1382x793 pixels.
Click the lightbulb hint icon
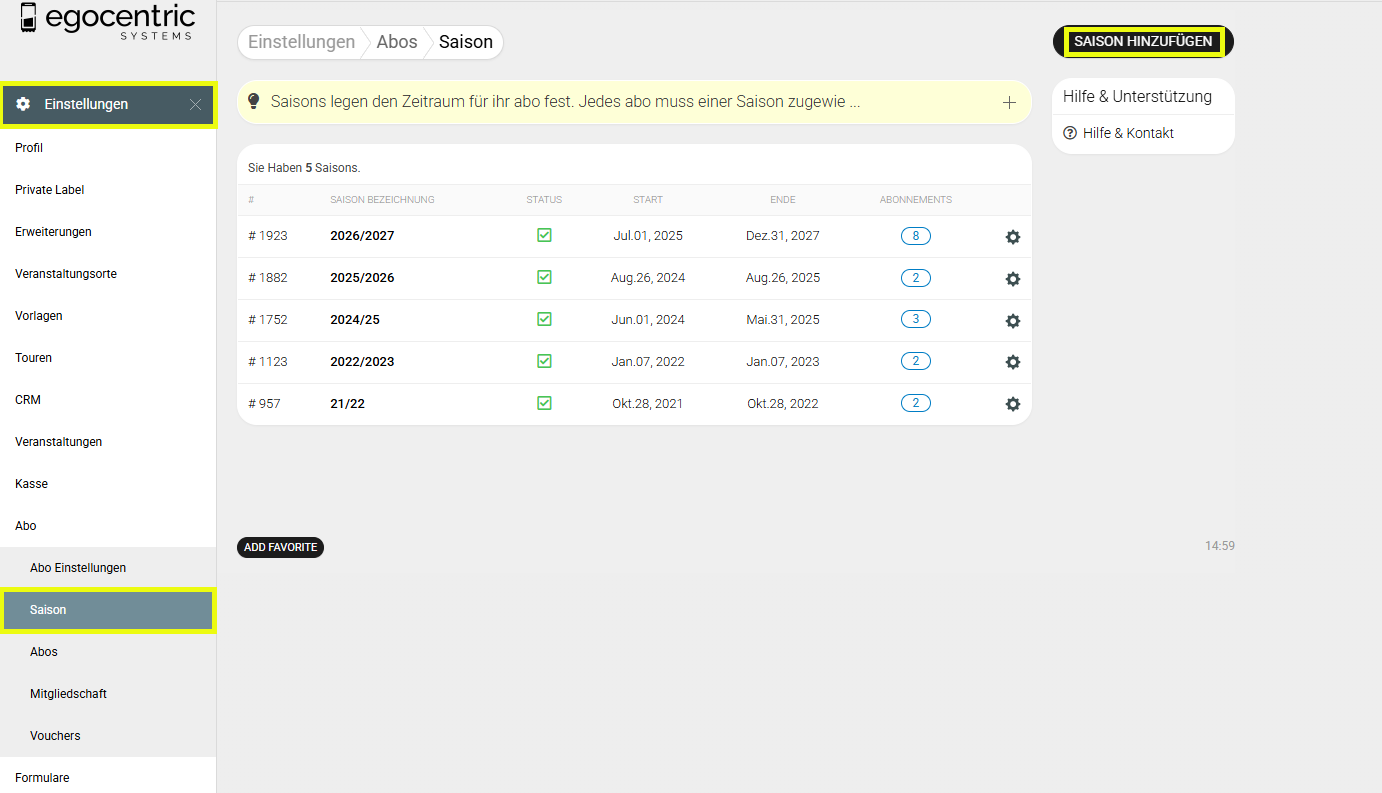(x=254, y=101)
